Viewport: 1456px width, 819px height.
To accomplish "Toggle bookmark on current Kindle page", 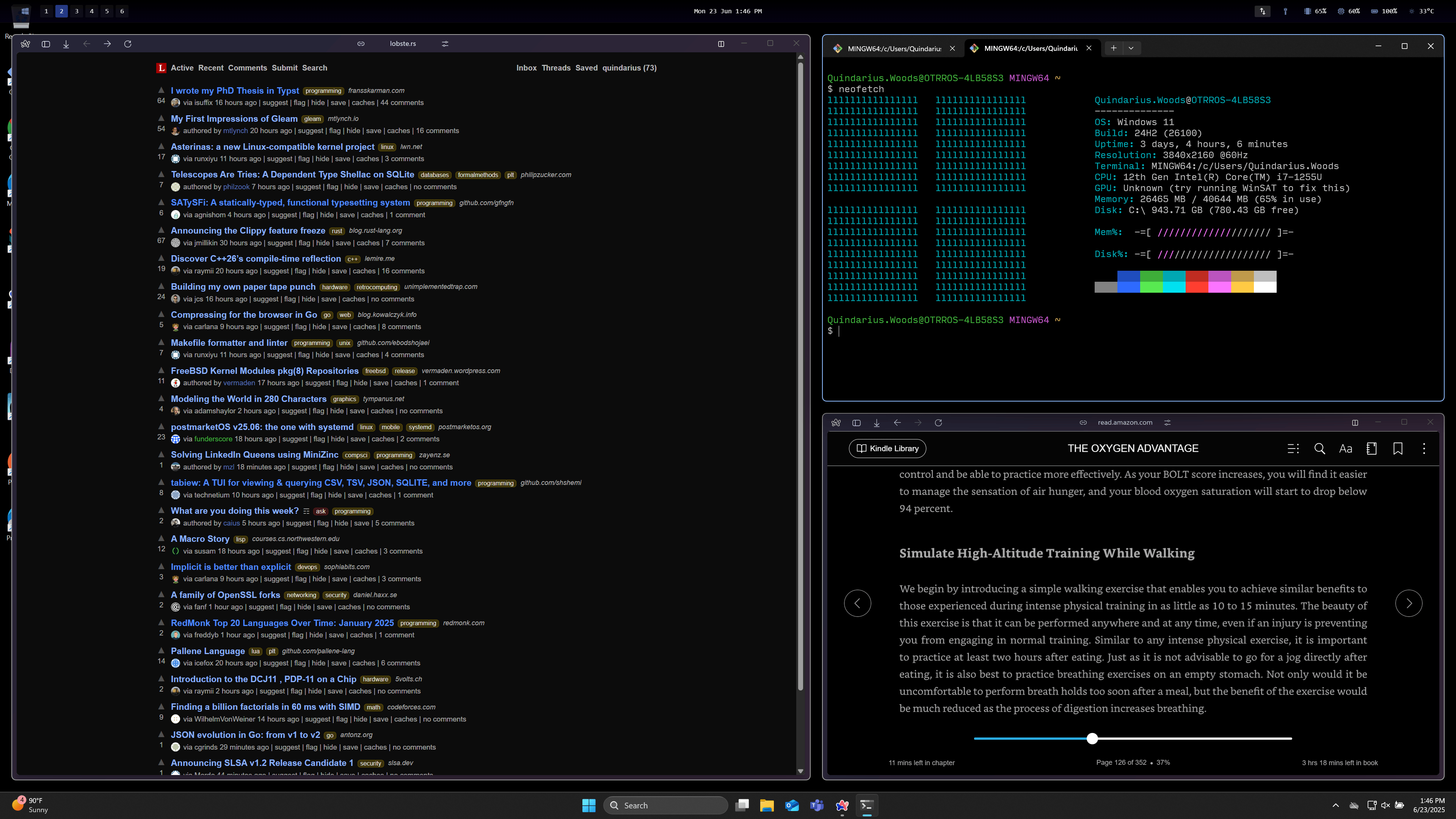I will point(1398,448).
